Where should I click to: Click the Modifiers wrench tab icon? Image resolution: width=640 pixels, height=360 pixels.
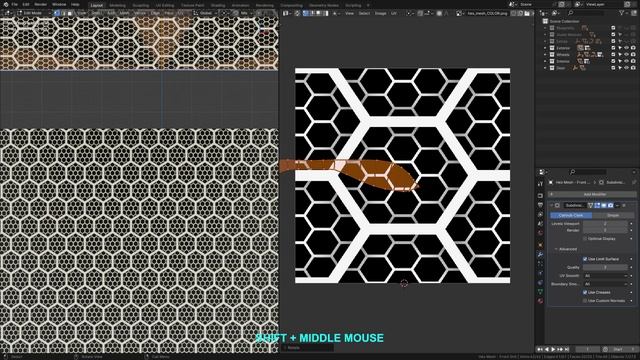540,254
